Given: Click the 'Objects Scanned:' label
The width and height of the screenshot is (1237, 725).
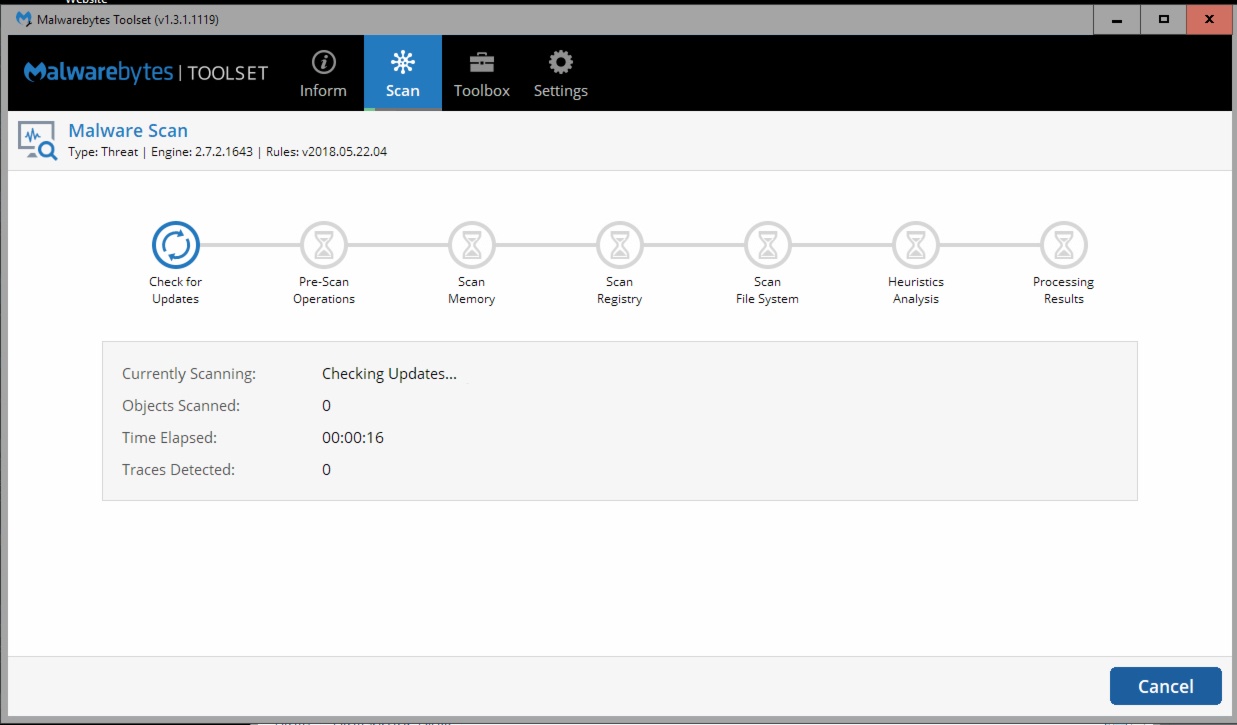Looking at the screenshot, I should 181,406.
